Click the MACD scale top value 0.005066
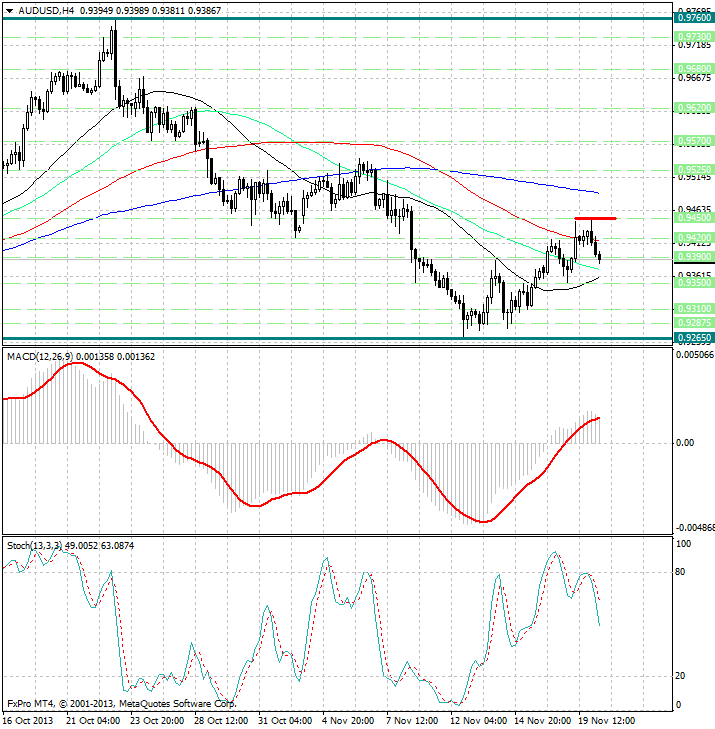The height and width of the screenshot is (729, 715). tap(695, 355)
